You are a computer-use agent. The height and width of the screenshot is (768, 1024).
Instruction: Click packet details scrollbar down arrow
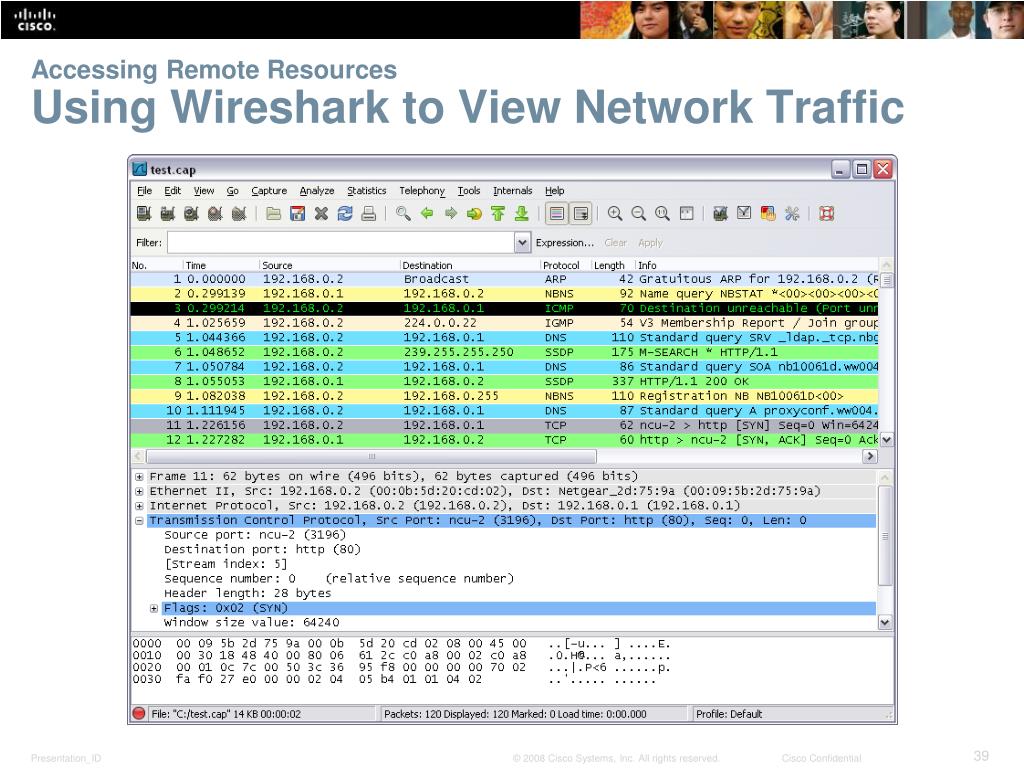885,622
